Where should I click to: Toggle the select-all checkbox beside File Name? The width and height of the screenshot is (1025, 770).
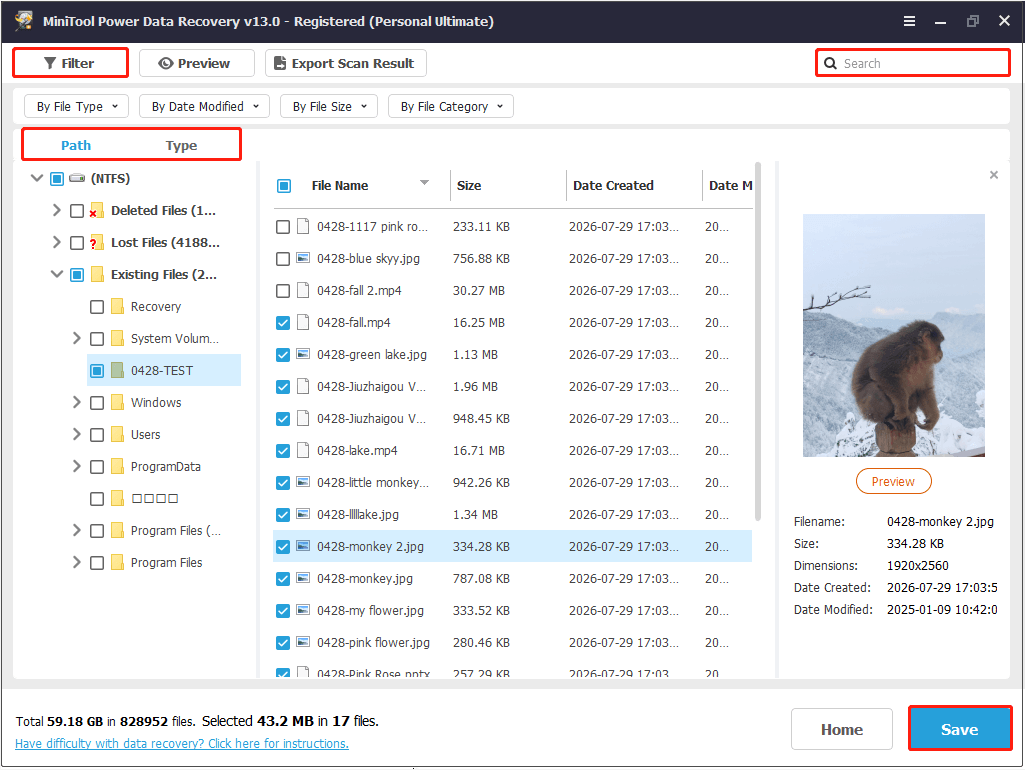coord(284,186)
